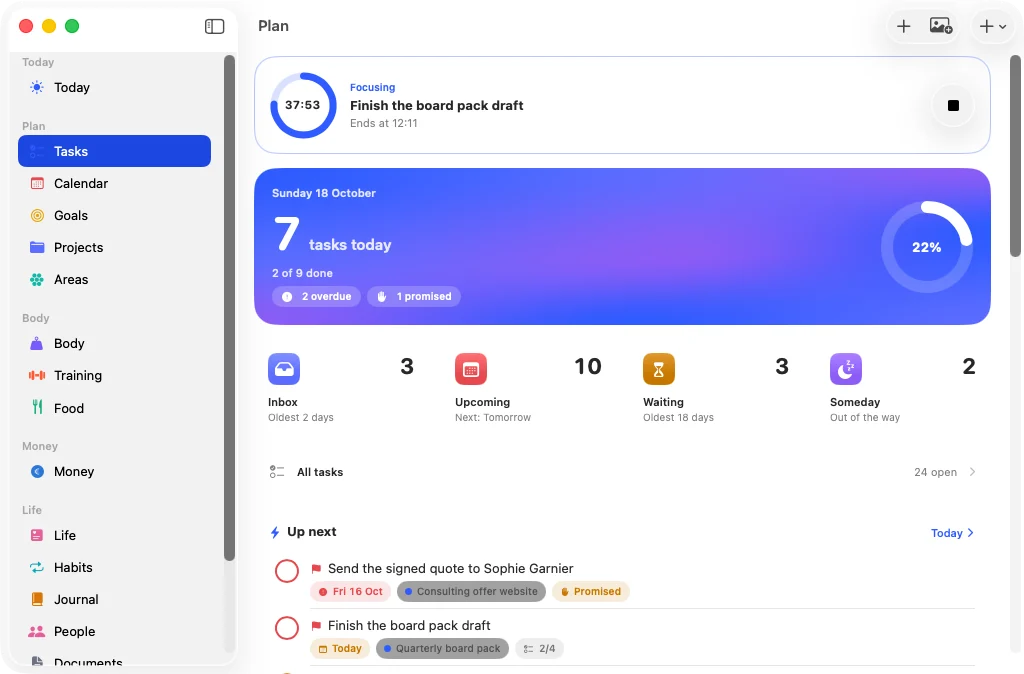1024x674 pixels.
Task: Open Goals from the sidebar
Action: coord(114,216)
